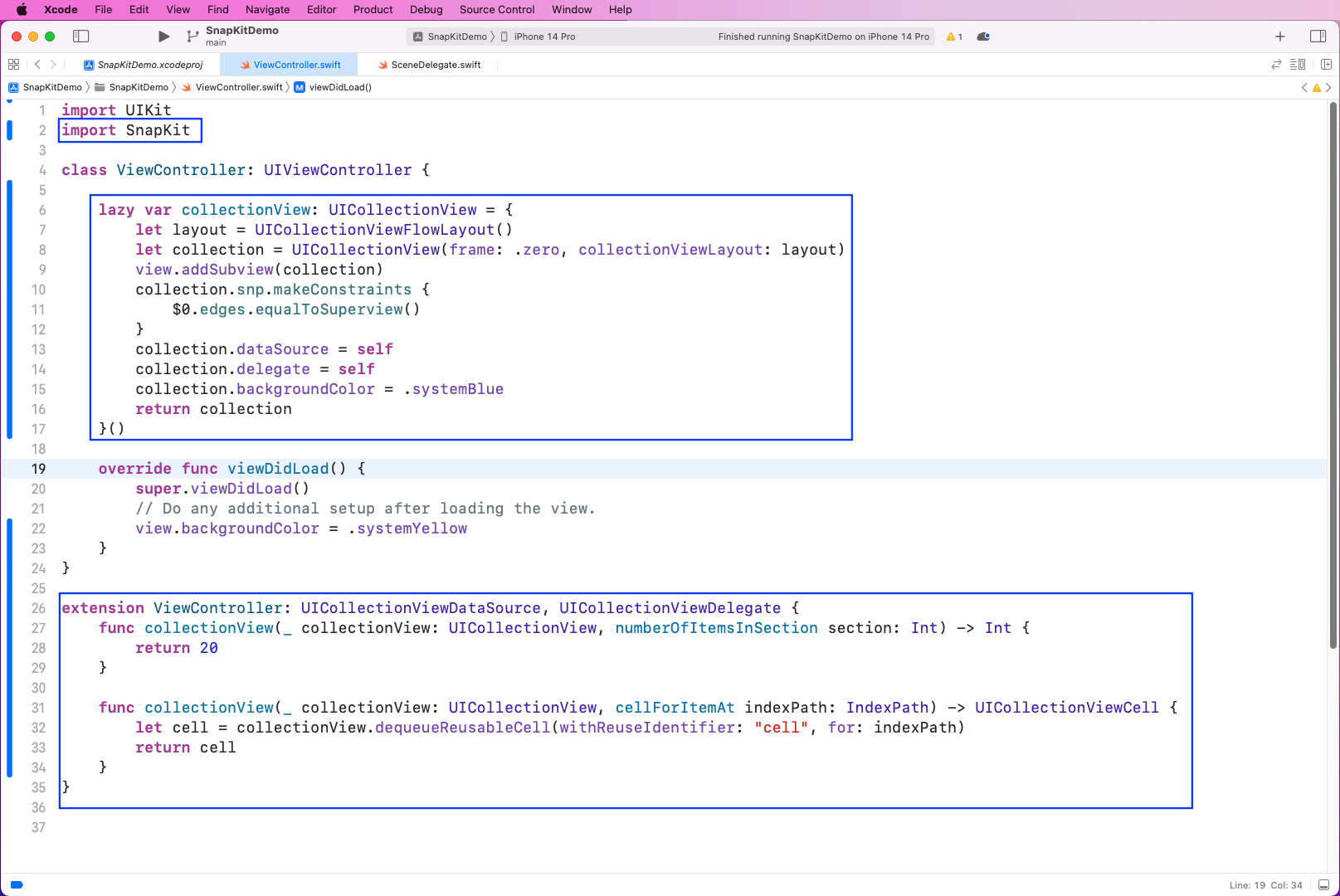
Task: Open the Window menu
Action: point(572,9)
